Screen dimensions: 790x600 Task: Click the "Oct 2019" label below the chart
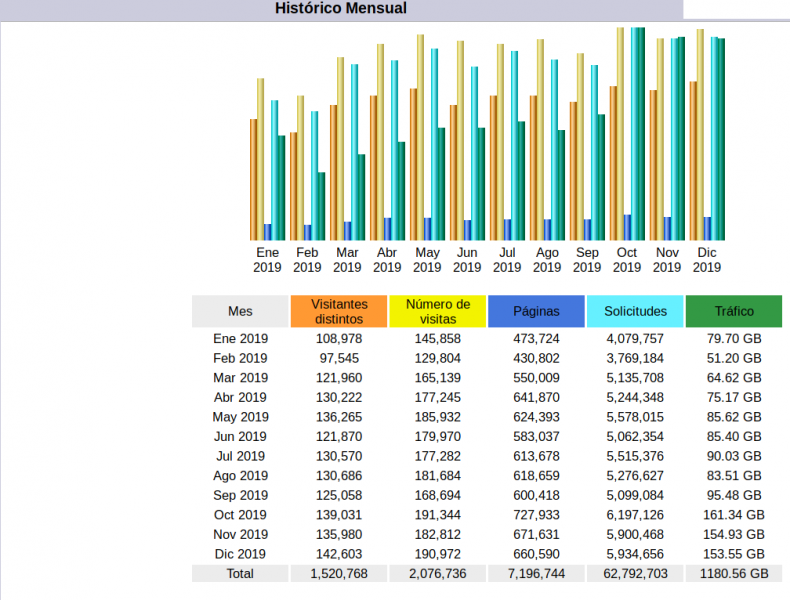click(x=626, y=260)
